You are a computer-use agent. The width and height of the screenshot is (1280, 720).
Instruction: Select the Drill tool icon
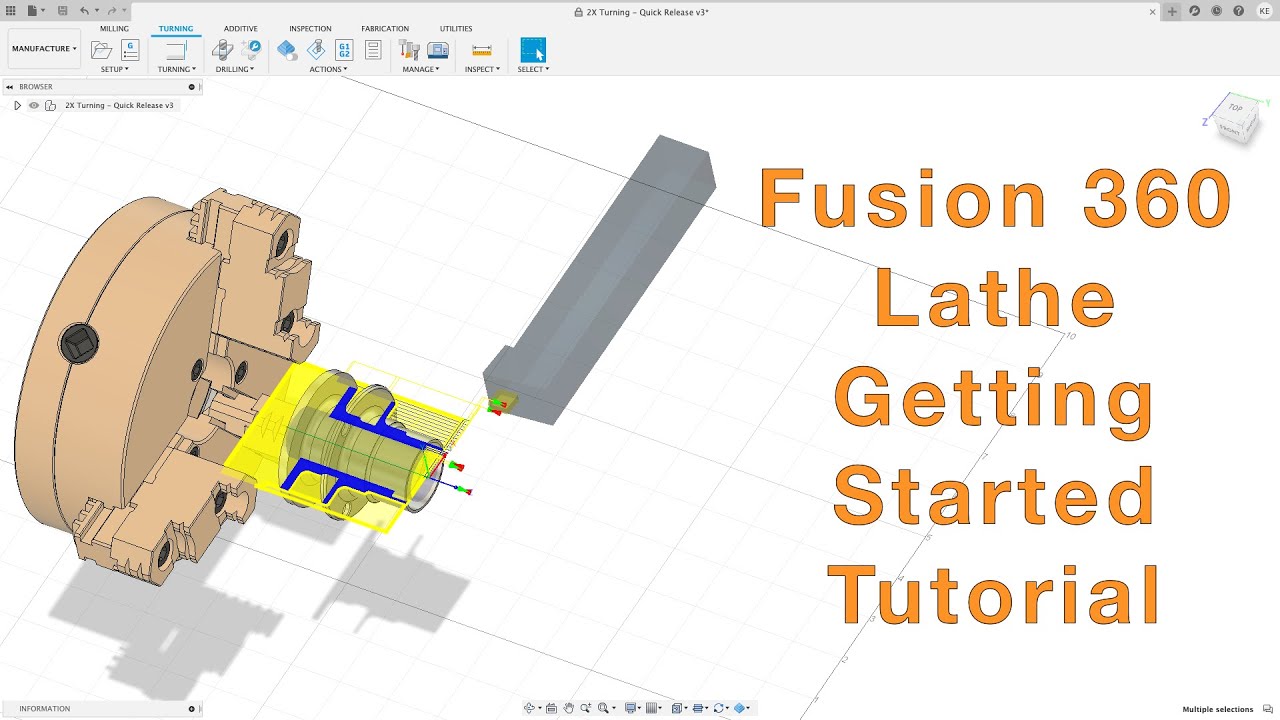tap(224, 50)
